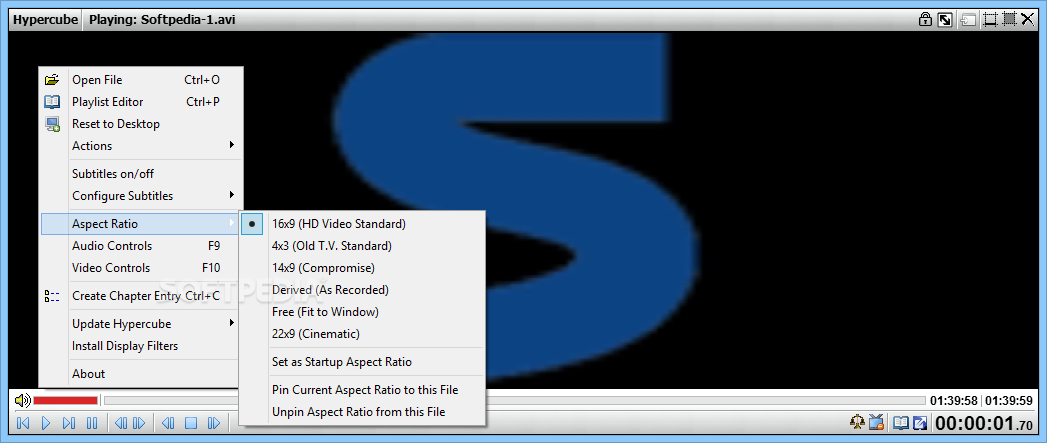Screen dimensions: 1047x443
Task: Click the Hypercube title button
Action: (44, 19)
